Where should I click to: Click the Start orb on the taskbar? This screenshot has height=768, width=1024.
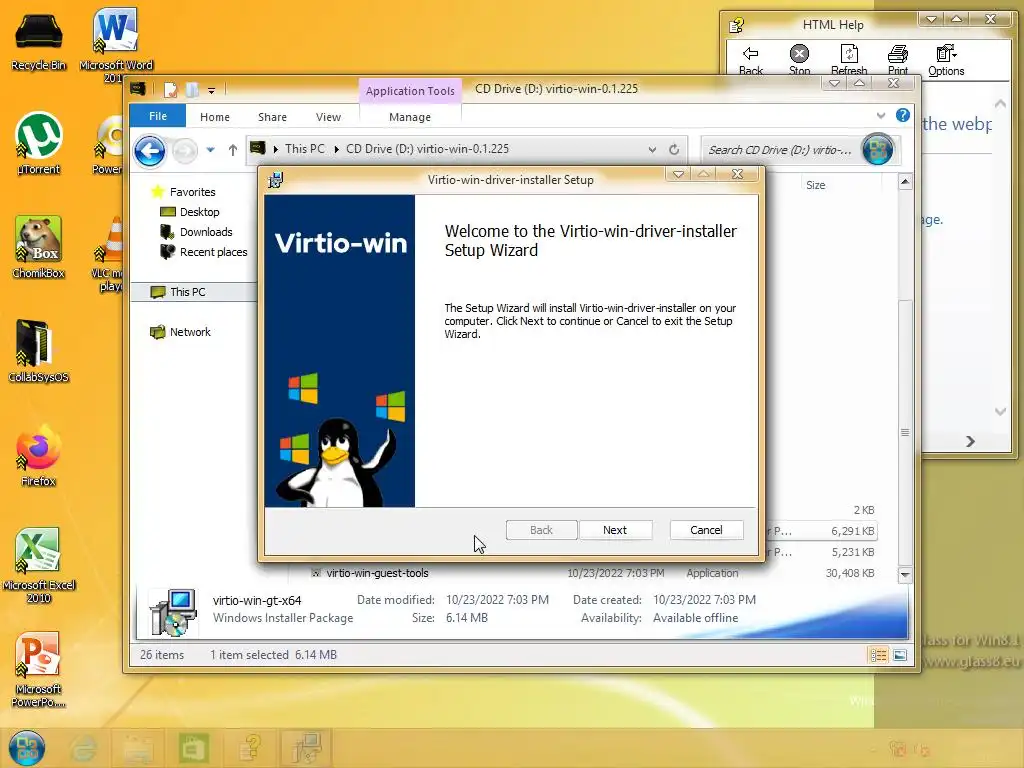[x=27, y=748]
